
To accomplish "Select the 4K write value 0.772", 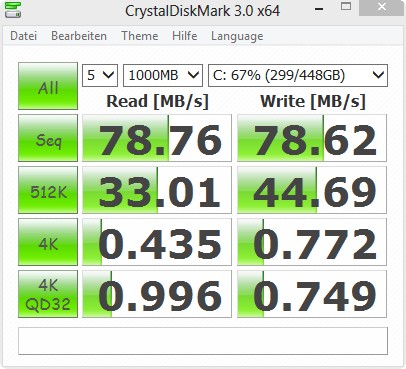I will click(x=312, y=242).
